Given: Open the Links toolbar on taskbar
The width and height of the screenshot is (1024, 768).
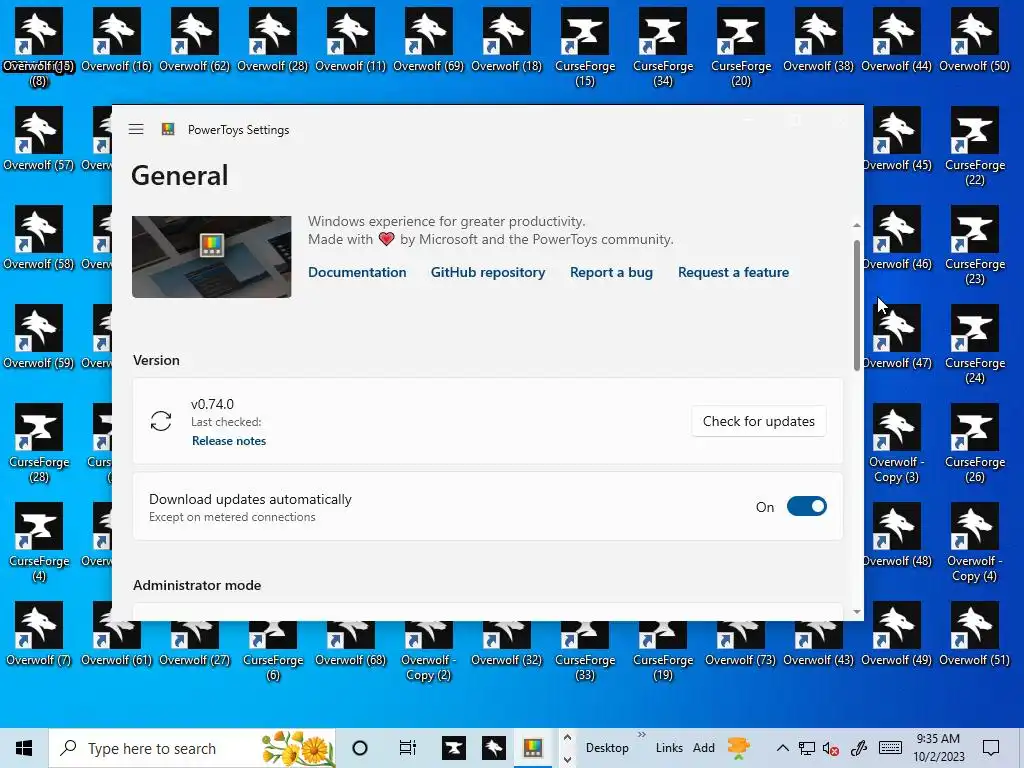Looking at the screenshot, I should click(x=669, y=748).
